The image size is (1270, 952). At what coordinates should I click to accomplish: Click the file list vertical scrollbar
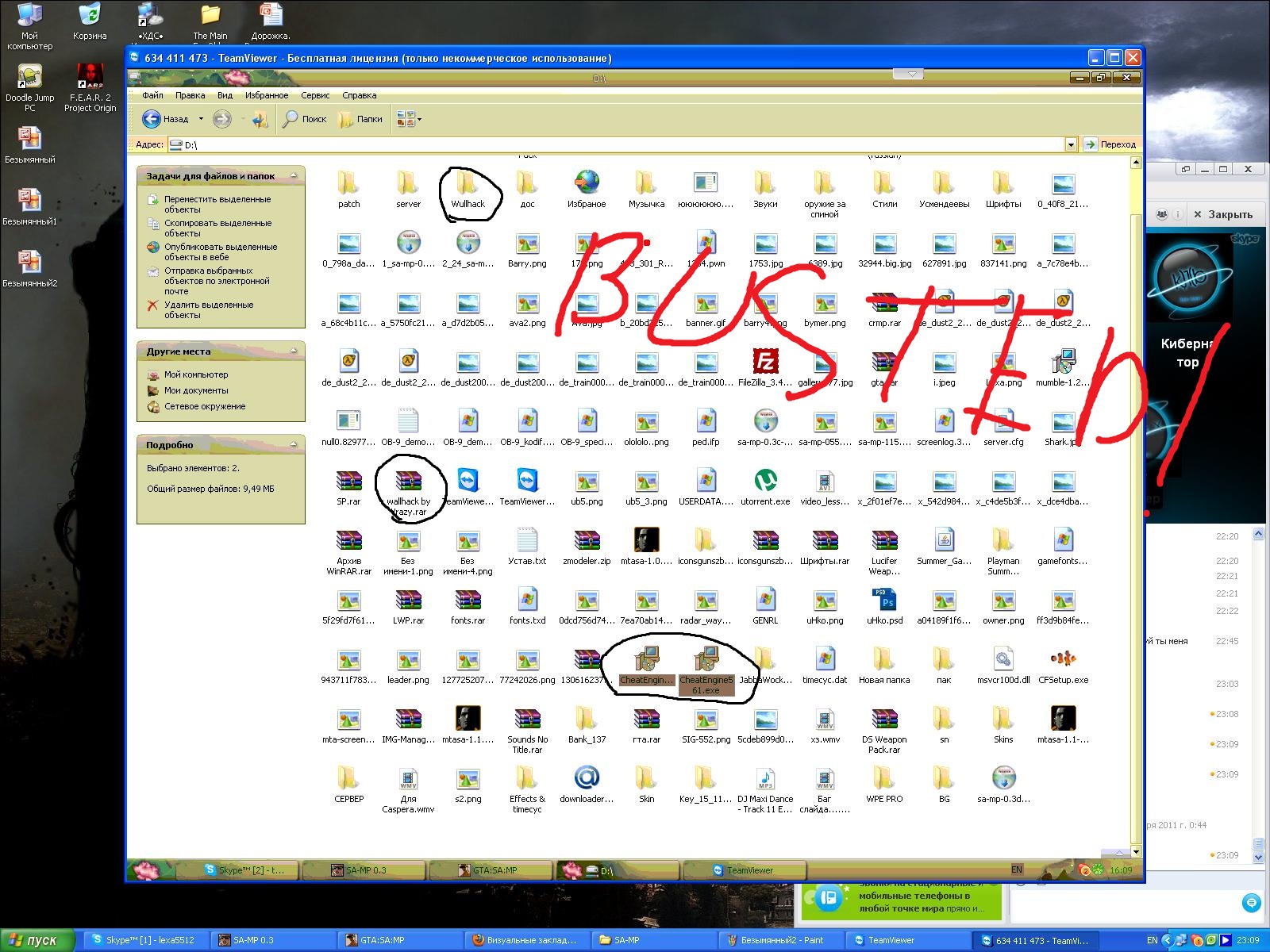pyautogui.click(x=1136, y=508)
